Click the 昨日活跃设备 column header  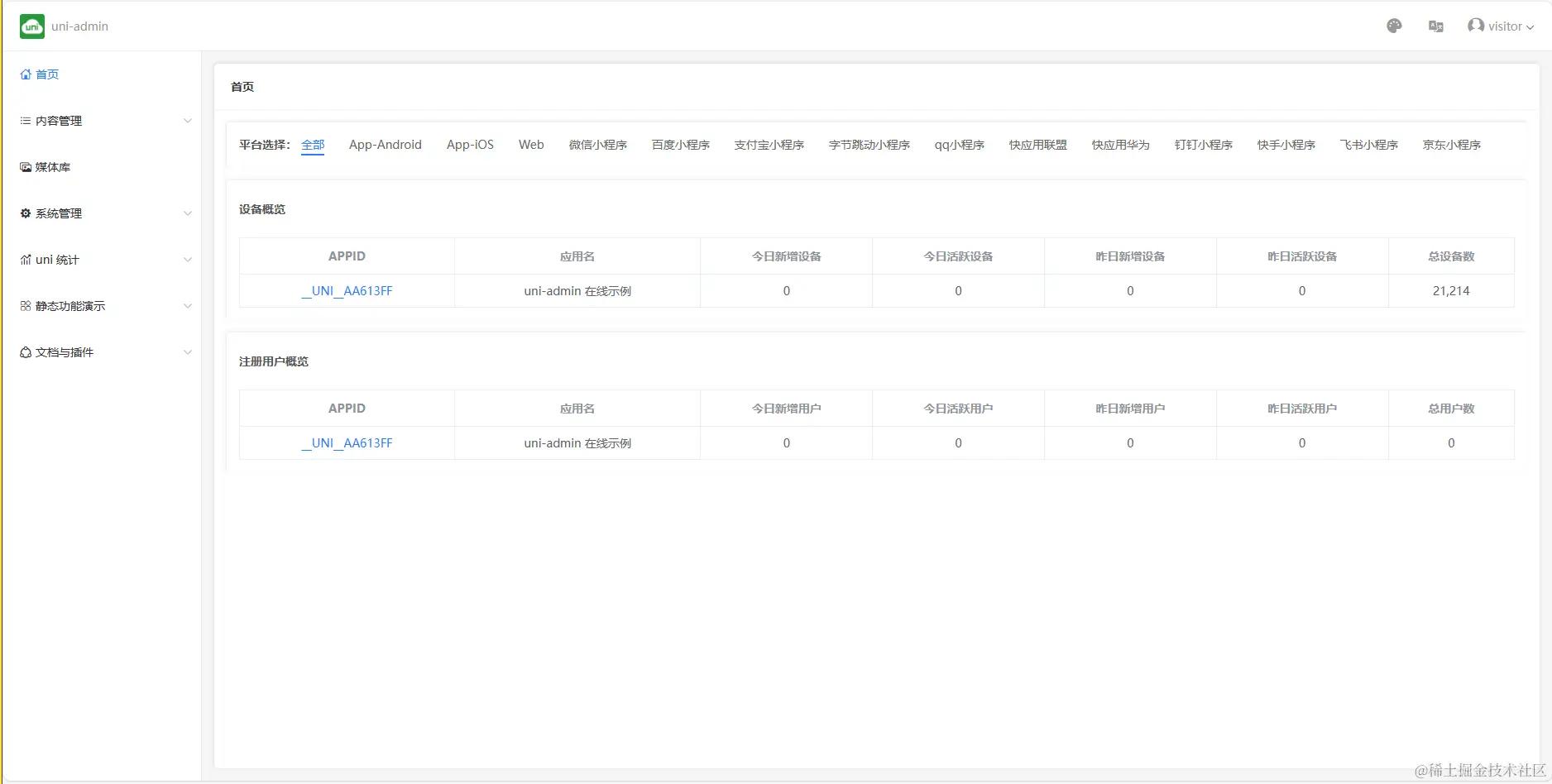click(1302, 256)
